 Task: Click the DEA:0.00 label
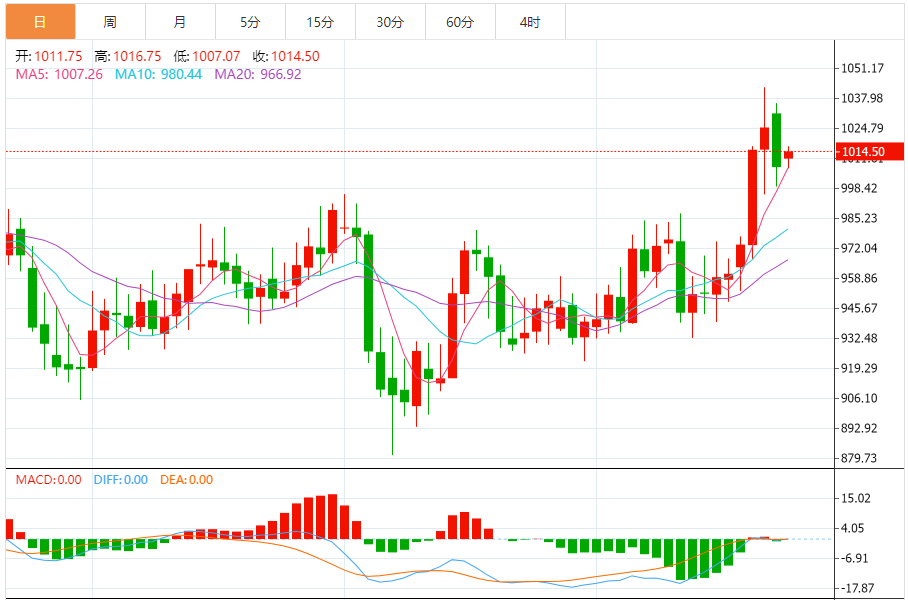point(186,480)
